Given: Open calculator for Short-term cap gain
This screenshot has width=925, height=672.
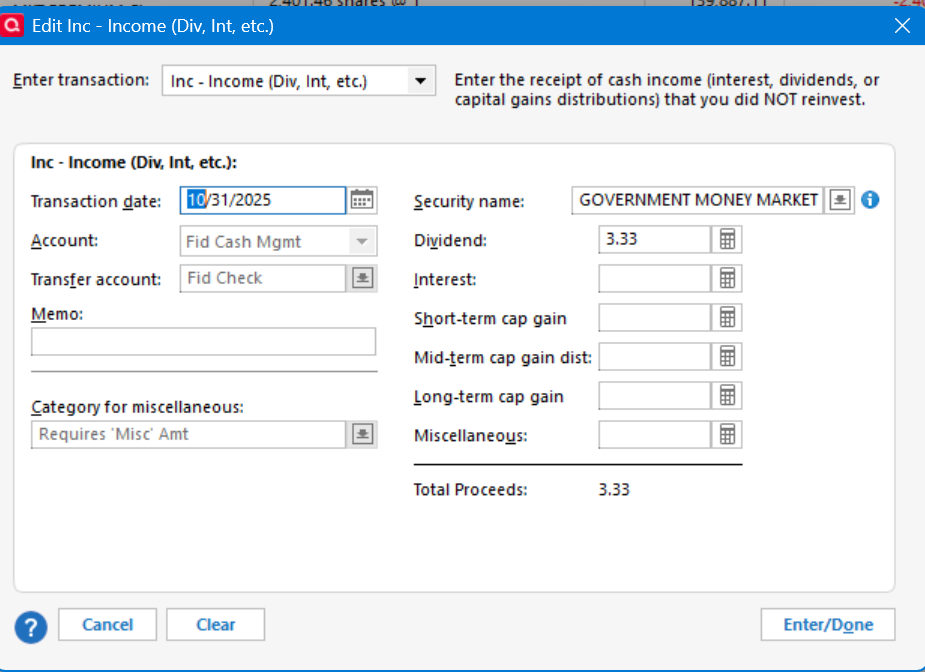Looking at the screenshot, I should (x=727, y=317).
